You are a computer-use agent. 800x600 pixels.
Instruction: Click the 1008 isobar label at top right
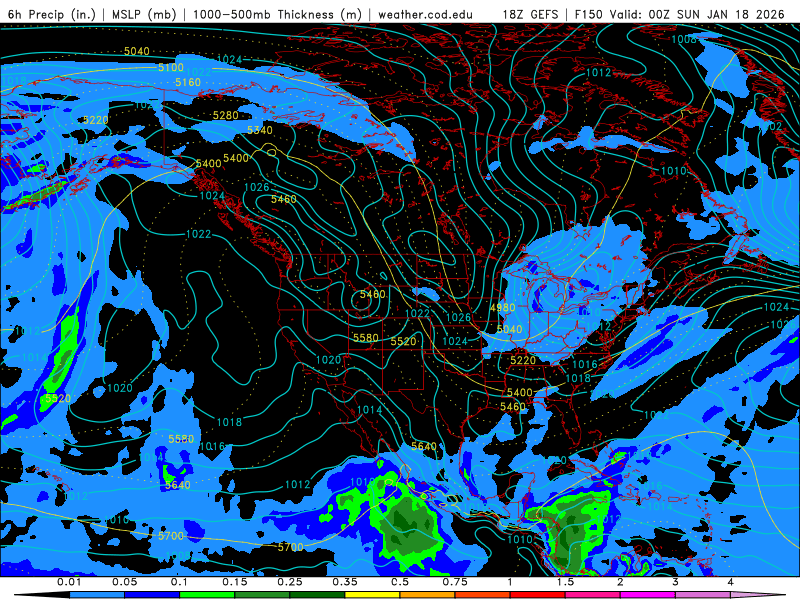point(684,39)
